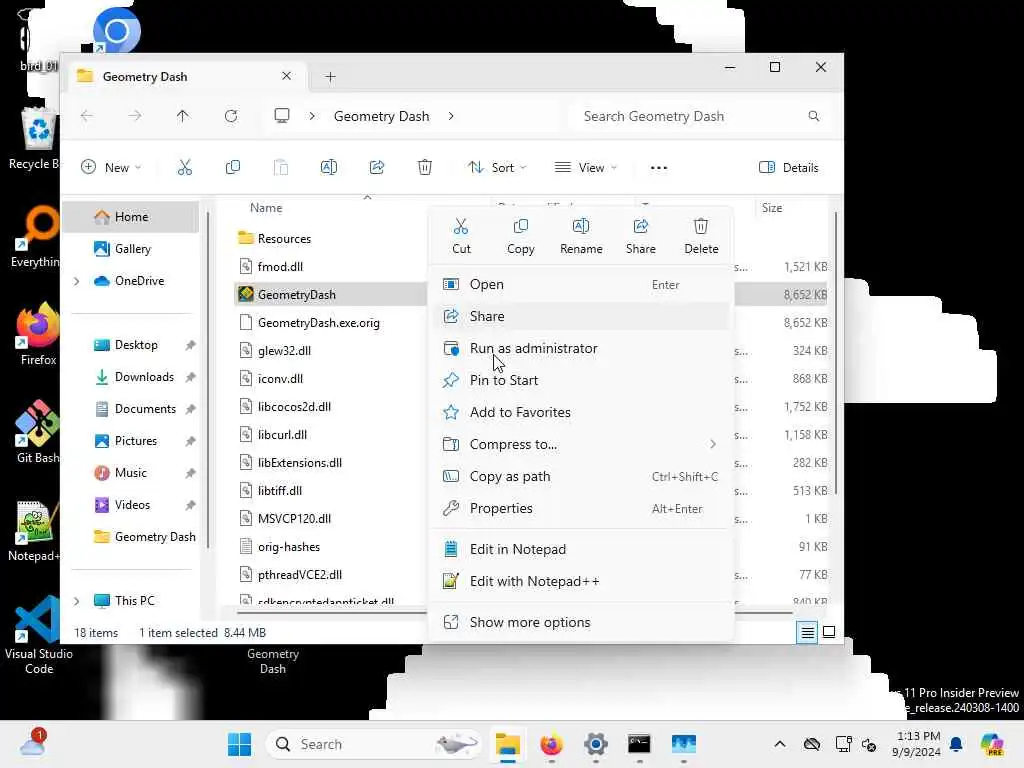Open the See more ellipsis menu
The image size is (1024, 768).
pyautogui.click(x=659, y=168)
